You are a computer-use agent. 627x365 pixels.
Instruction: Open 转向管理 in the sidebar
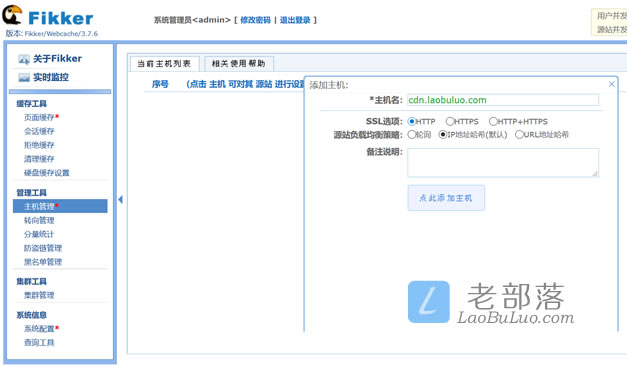tap(39, 220)
